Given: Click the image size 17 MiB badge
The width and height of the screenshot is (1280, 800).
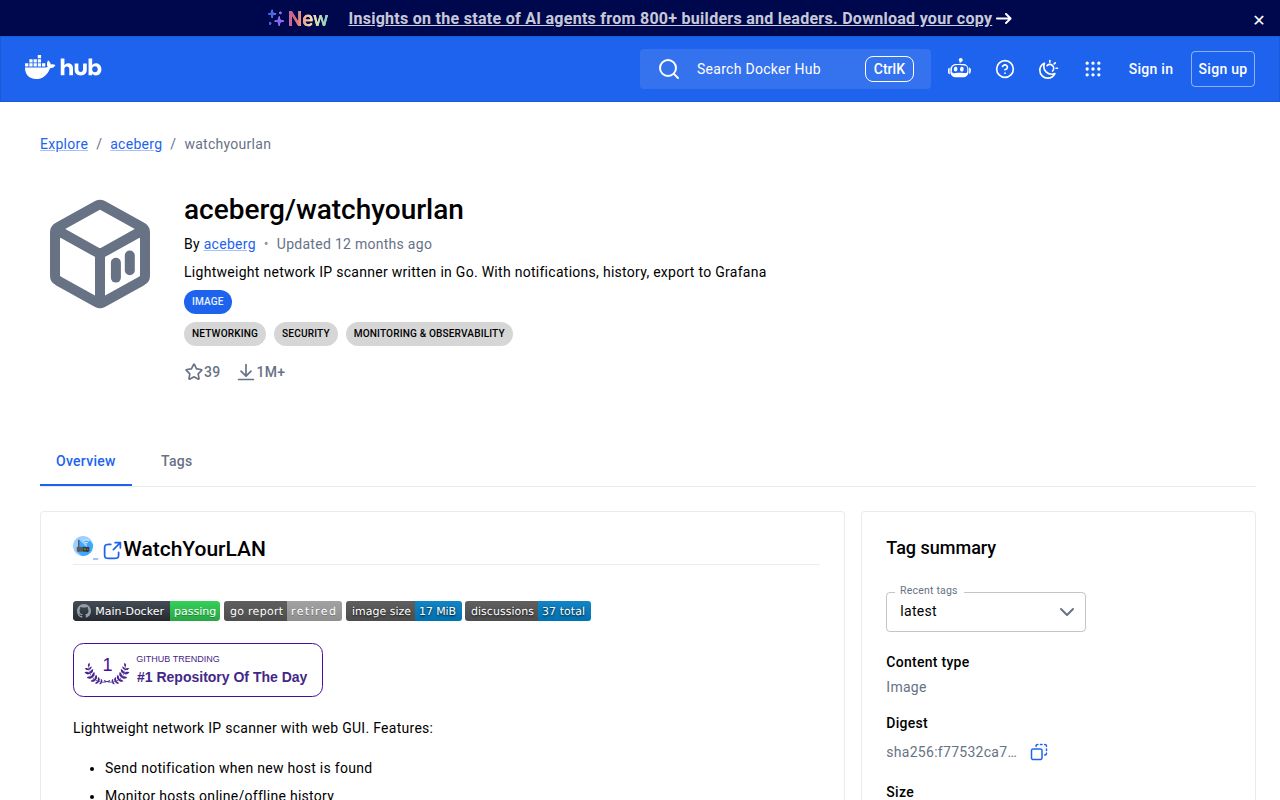Looking at the screenshot, I should [x=404, y=611].
